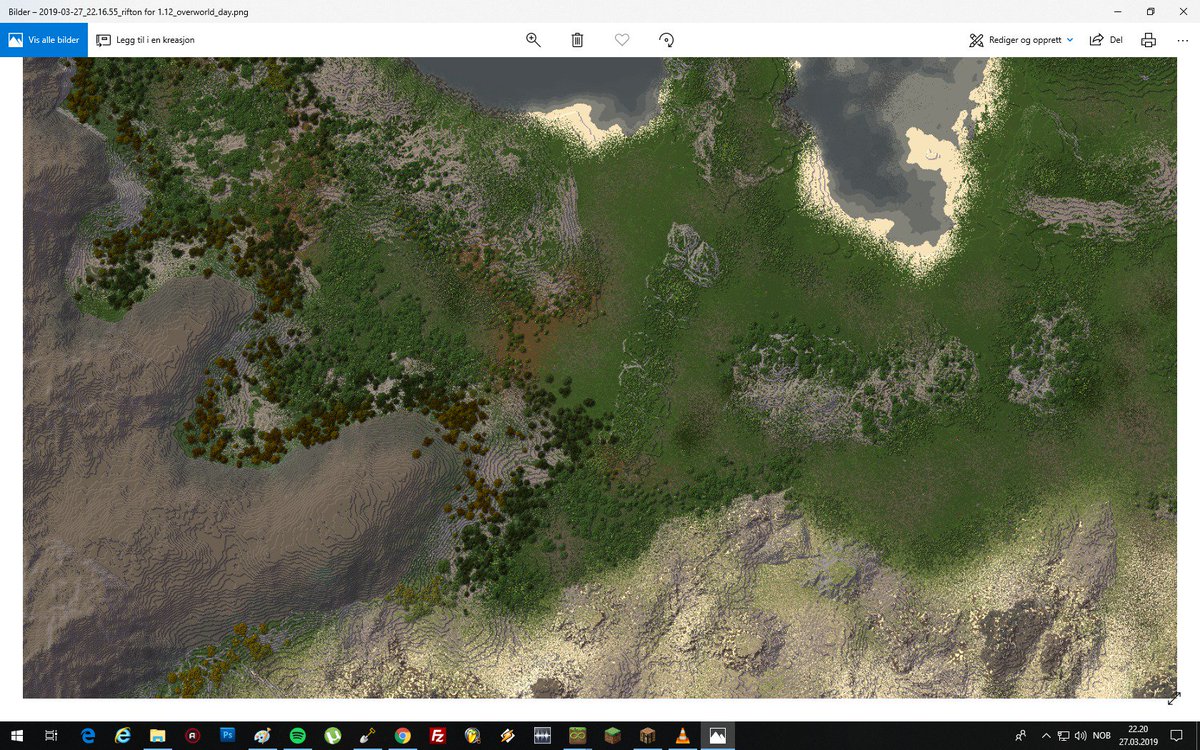Open the Windows Start menu
The height and width of the screenshot is (750, 1200).
[x=16, y=735]
